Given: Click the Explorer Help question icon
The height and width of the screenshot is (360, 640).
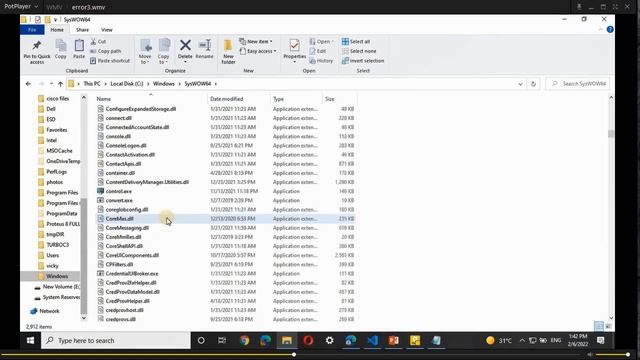Looking at the screenshot, I should 610,29.
